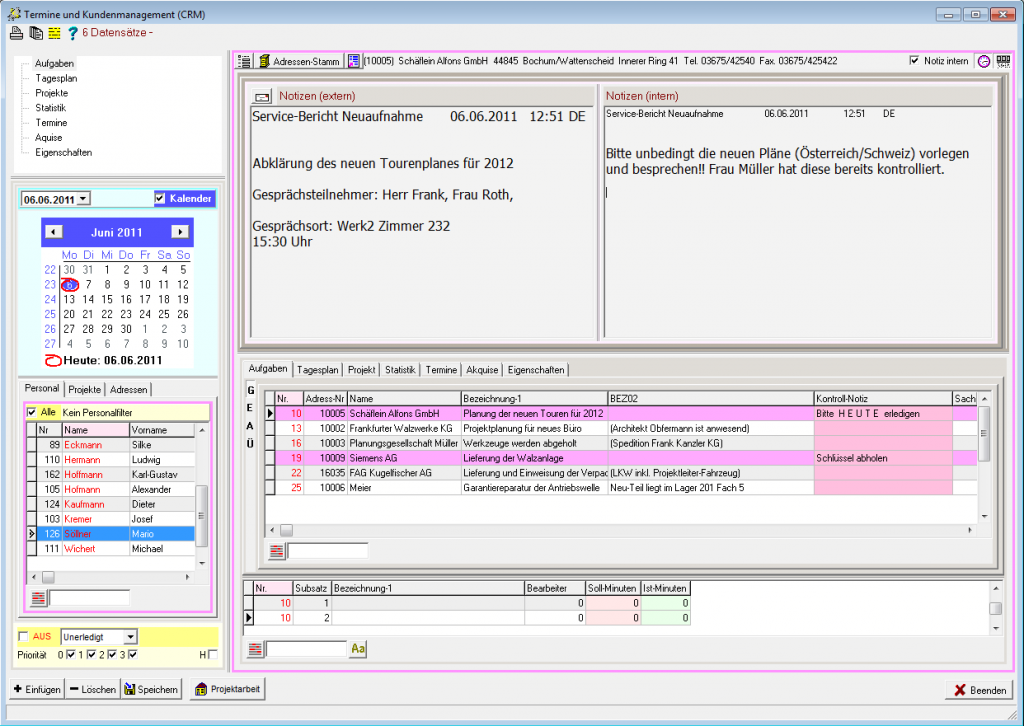Uncheck the Priorität 0 checkbox
Image resolution: width=1024 pixels, height=726 pixels.
pyautogui.click(x=71, y=655)
